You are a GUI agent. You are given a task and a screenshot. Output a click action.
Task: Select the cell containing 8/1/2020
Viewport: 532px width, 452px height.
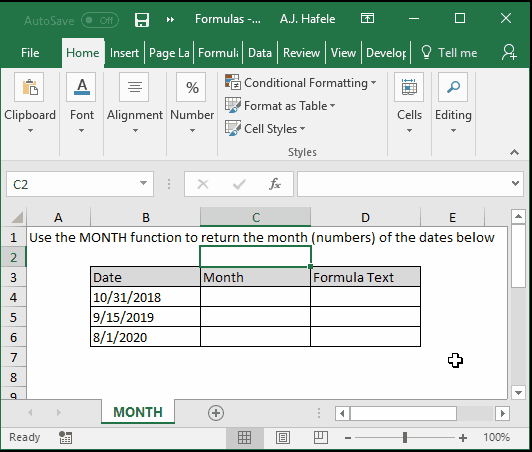click(x=146, y=337)
